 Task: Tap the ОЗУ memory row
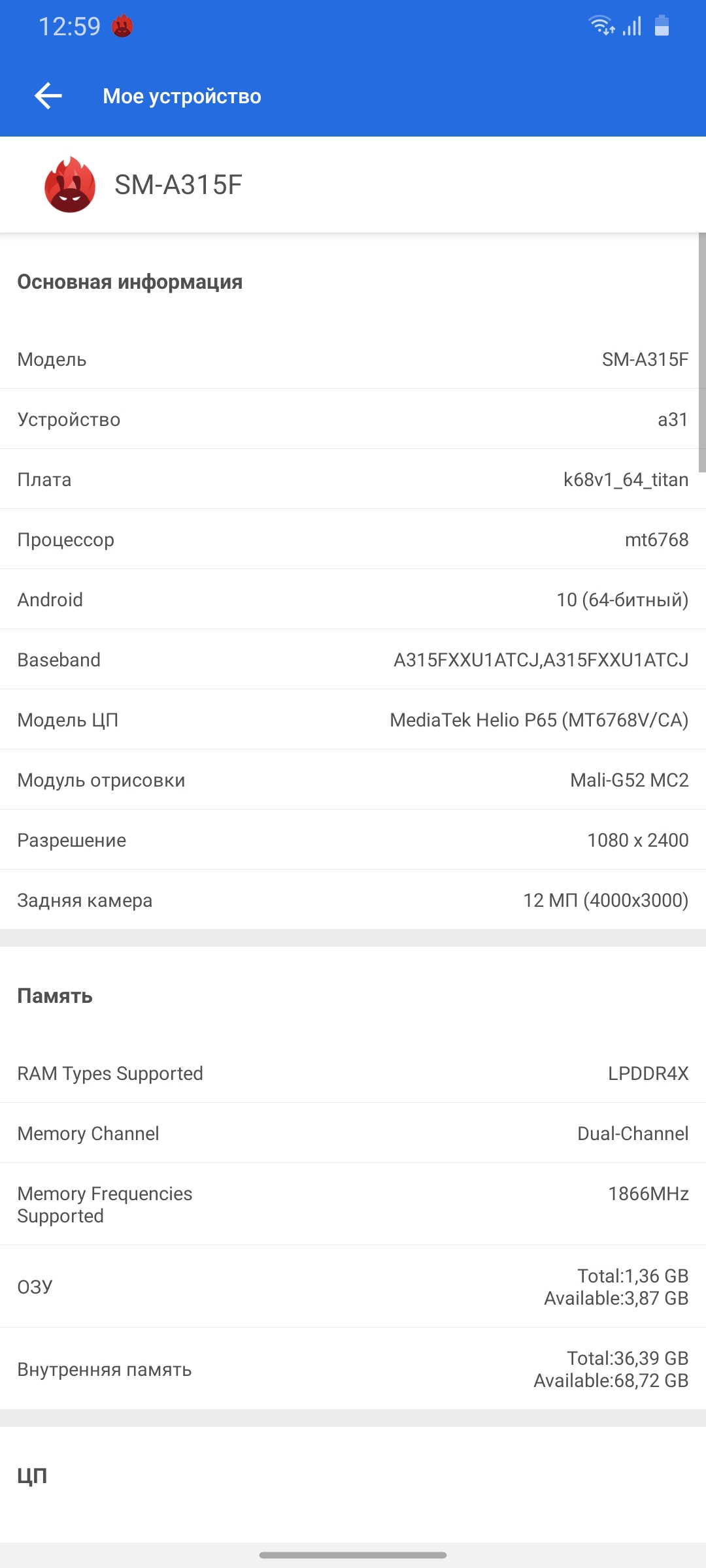click(353, 1286)
